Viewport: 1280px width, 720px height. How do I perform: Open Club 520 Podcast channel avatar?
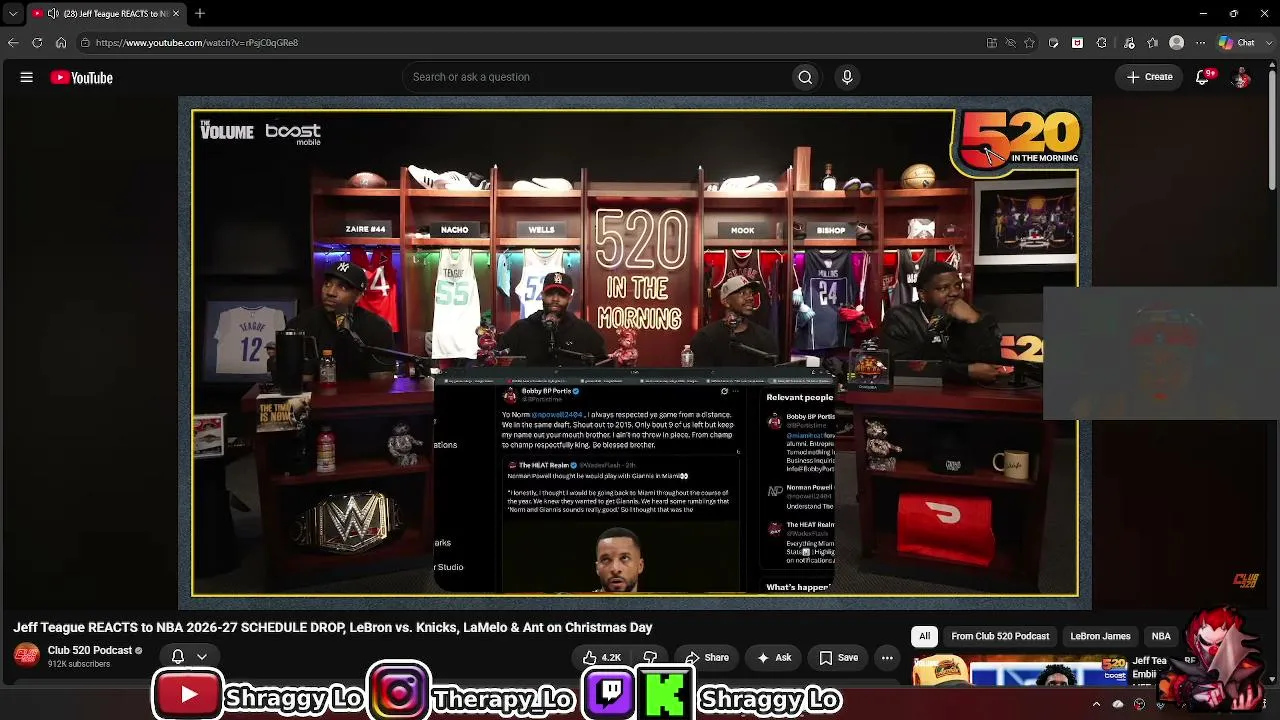26,655
